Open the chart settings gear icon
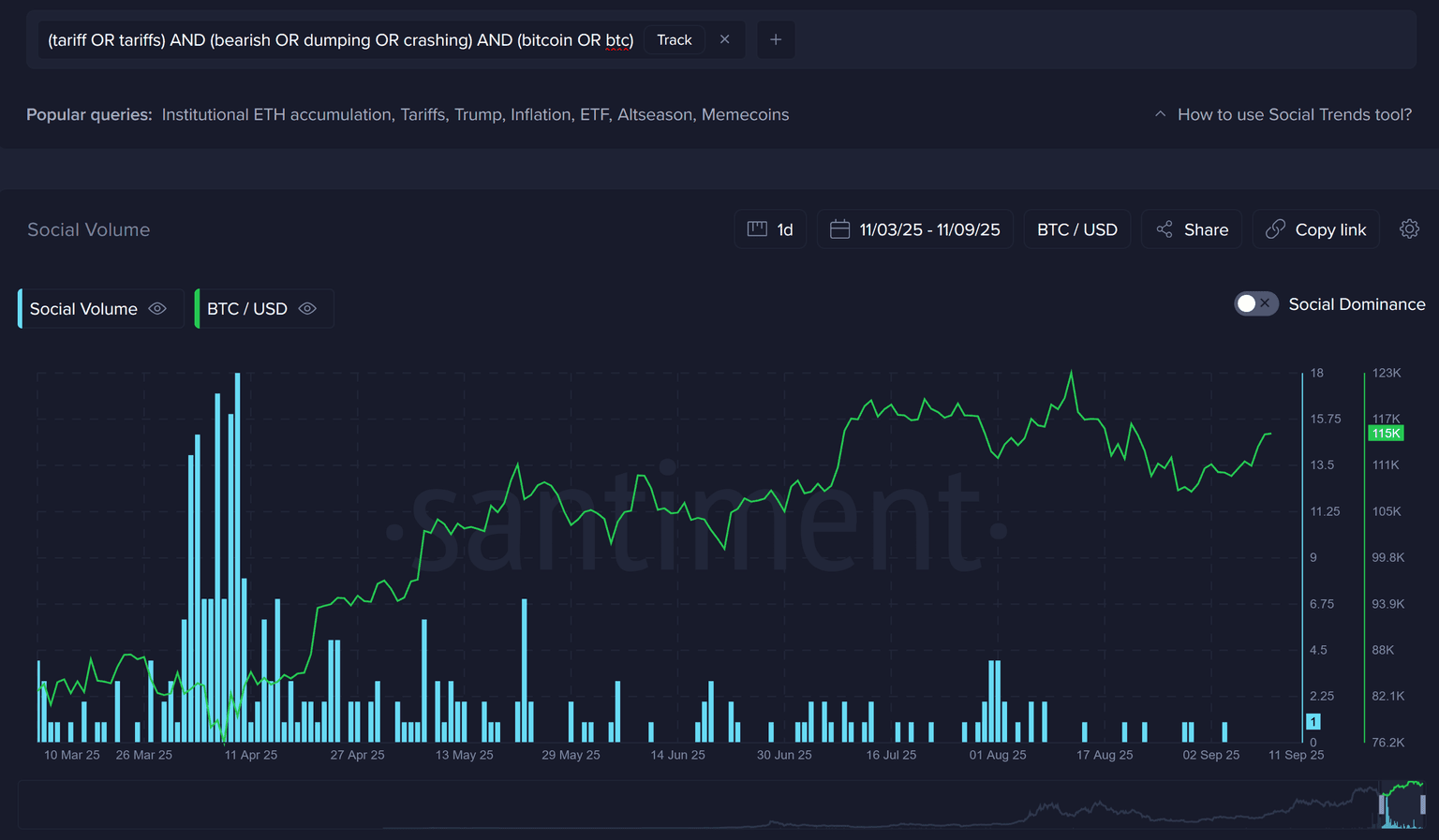 1409,229
